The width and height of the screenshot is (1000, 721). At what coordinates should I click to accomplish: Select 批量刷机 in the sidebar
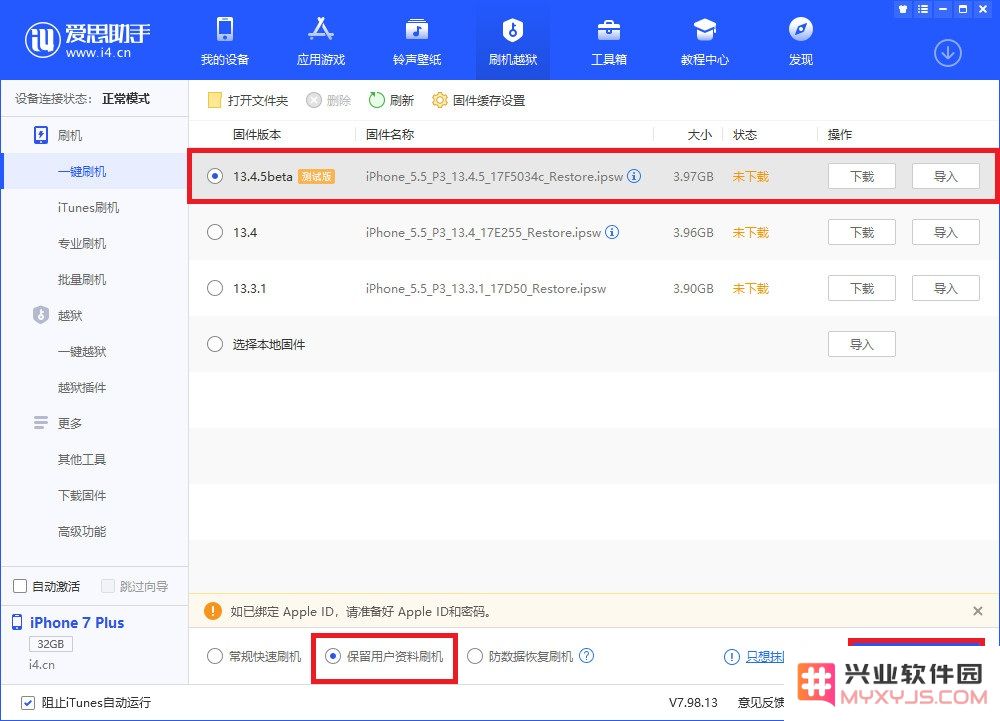click(82, 279)
